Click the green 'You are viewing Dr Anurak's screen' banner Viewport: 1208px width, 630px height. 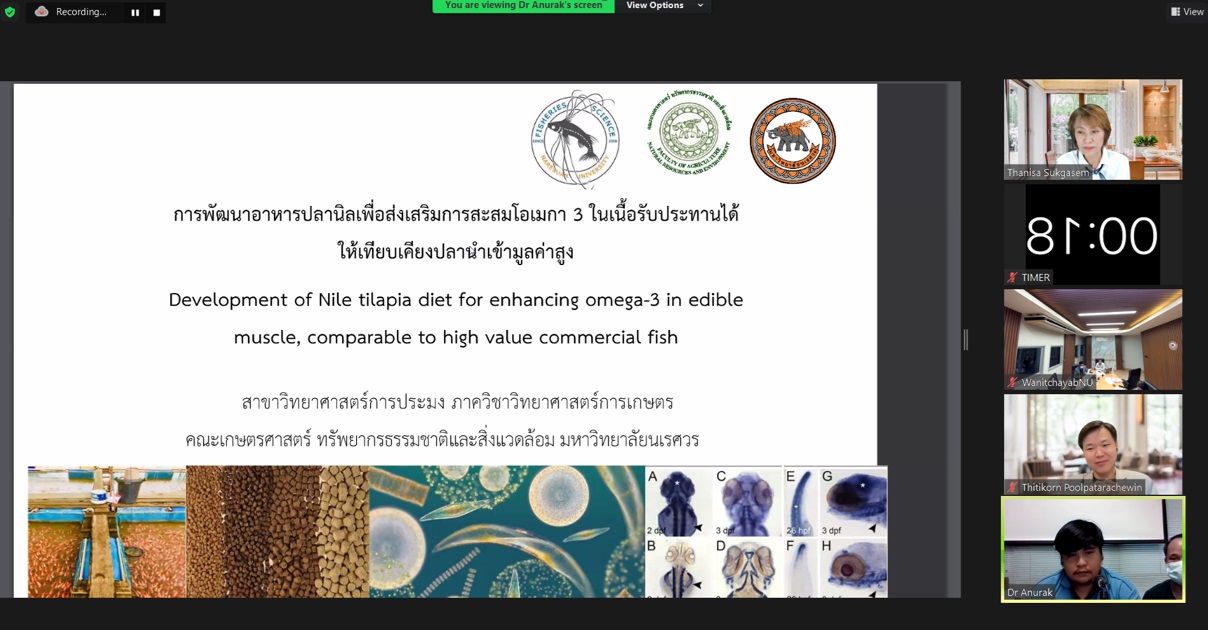click(523, 6)
